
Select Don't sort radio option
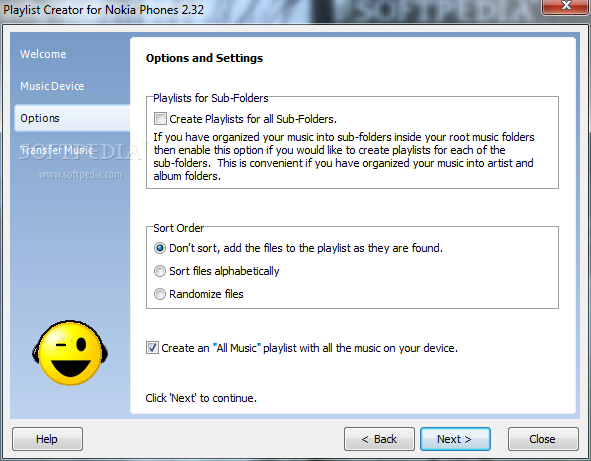tap(160, 248)
